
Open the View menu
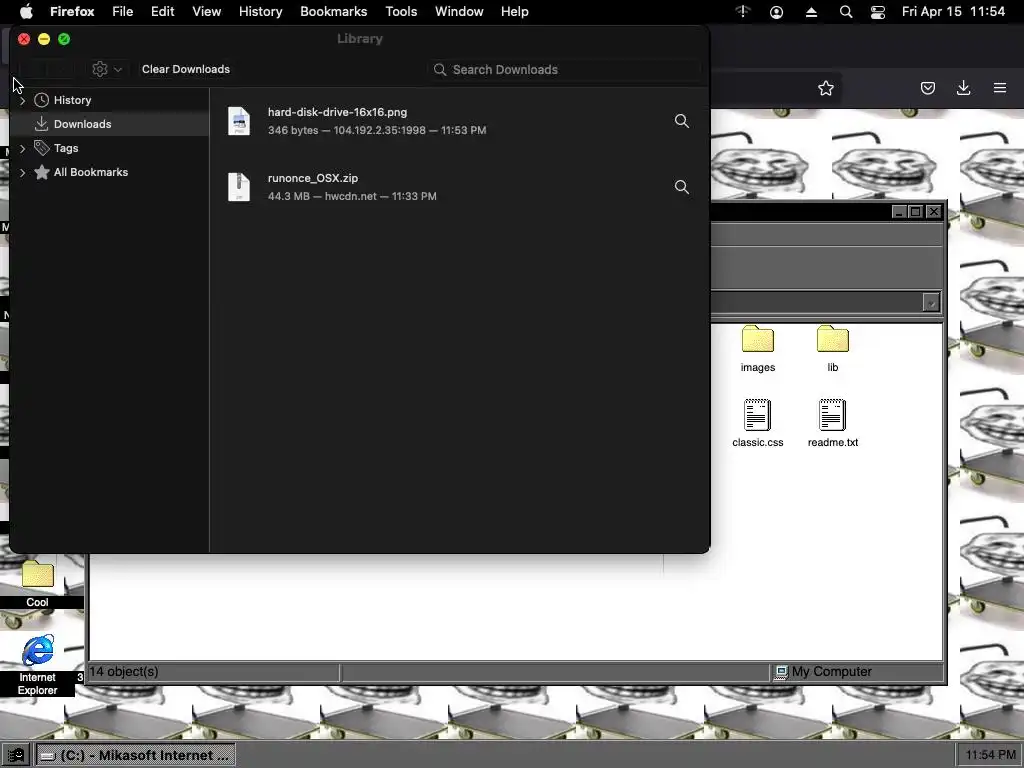tap(206, 12)
